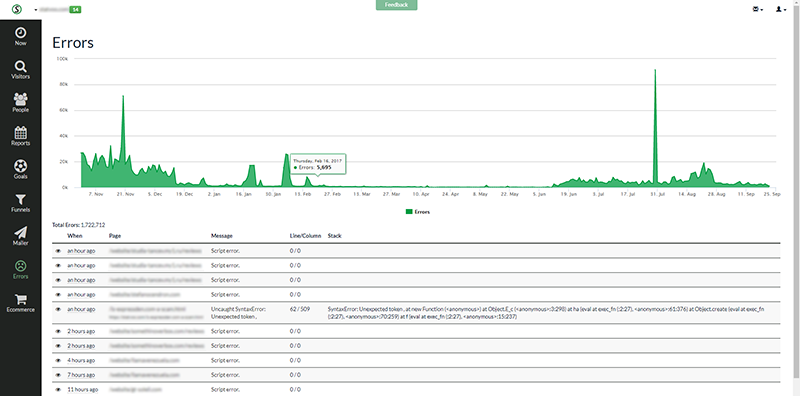Click the Line/Column column header
The height and width of the screenshot is (396, 800).
click(306, 236)
